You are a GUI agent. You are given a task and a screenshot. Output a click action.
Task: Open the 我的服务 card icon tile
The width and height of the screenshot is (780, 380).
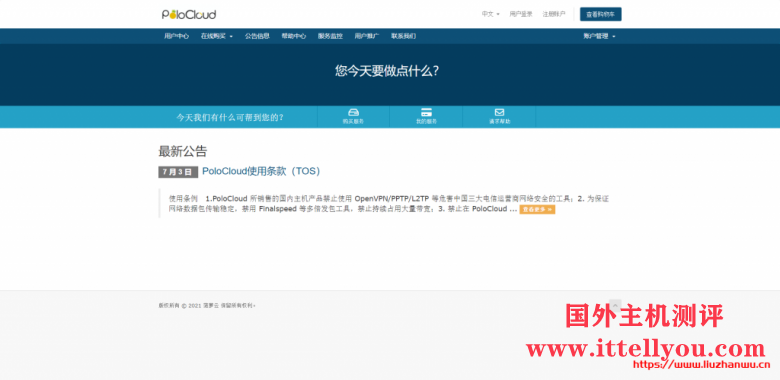tap(426, 116)
